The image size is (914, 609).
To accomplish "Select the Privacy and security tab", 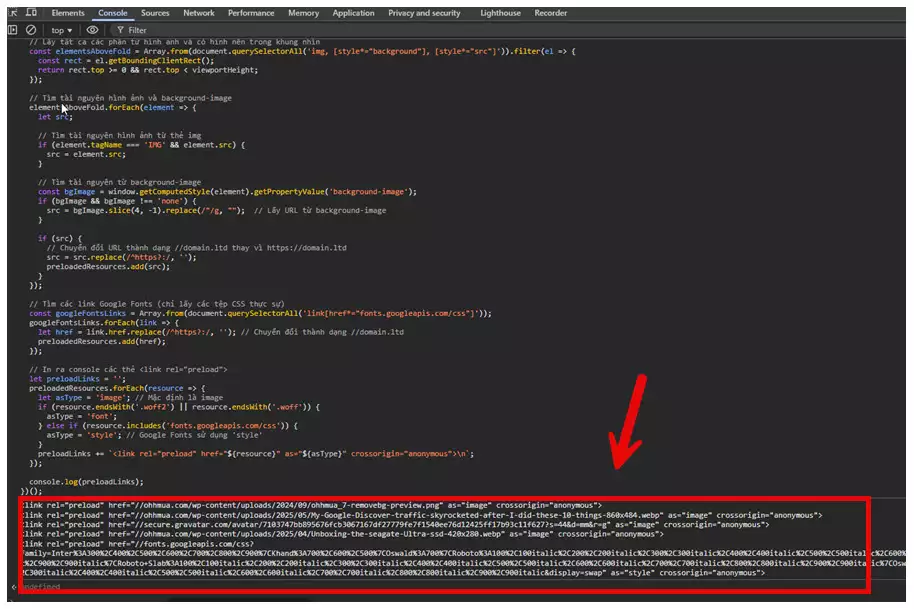I will click(x=424, y=13).
